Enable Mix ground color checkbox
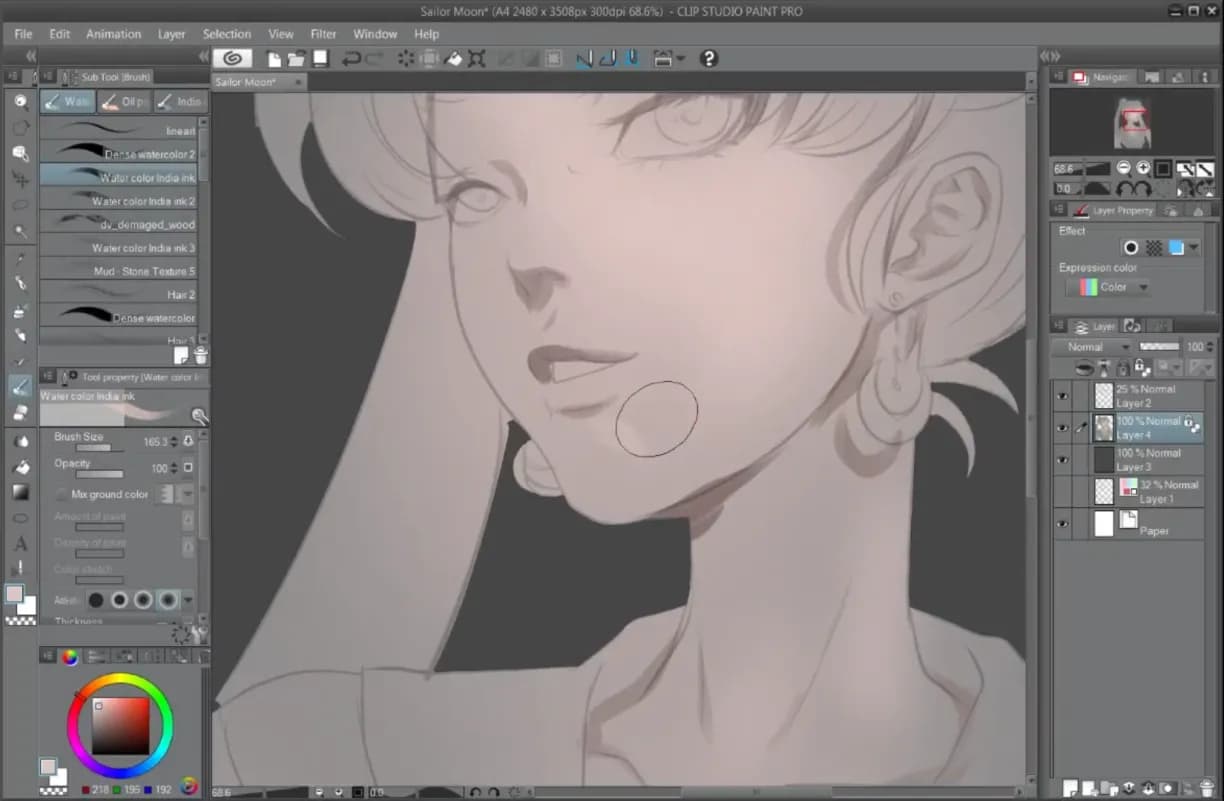 coord(62,494)
